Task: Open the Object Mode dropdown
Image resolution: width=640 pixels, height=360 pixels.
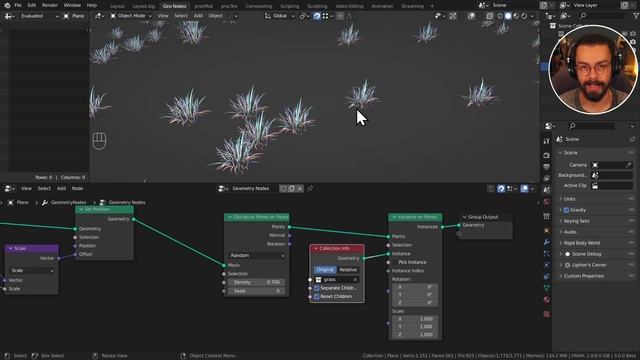Action: (x=131, y=16)
